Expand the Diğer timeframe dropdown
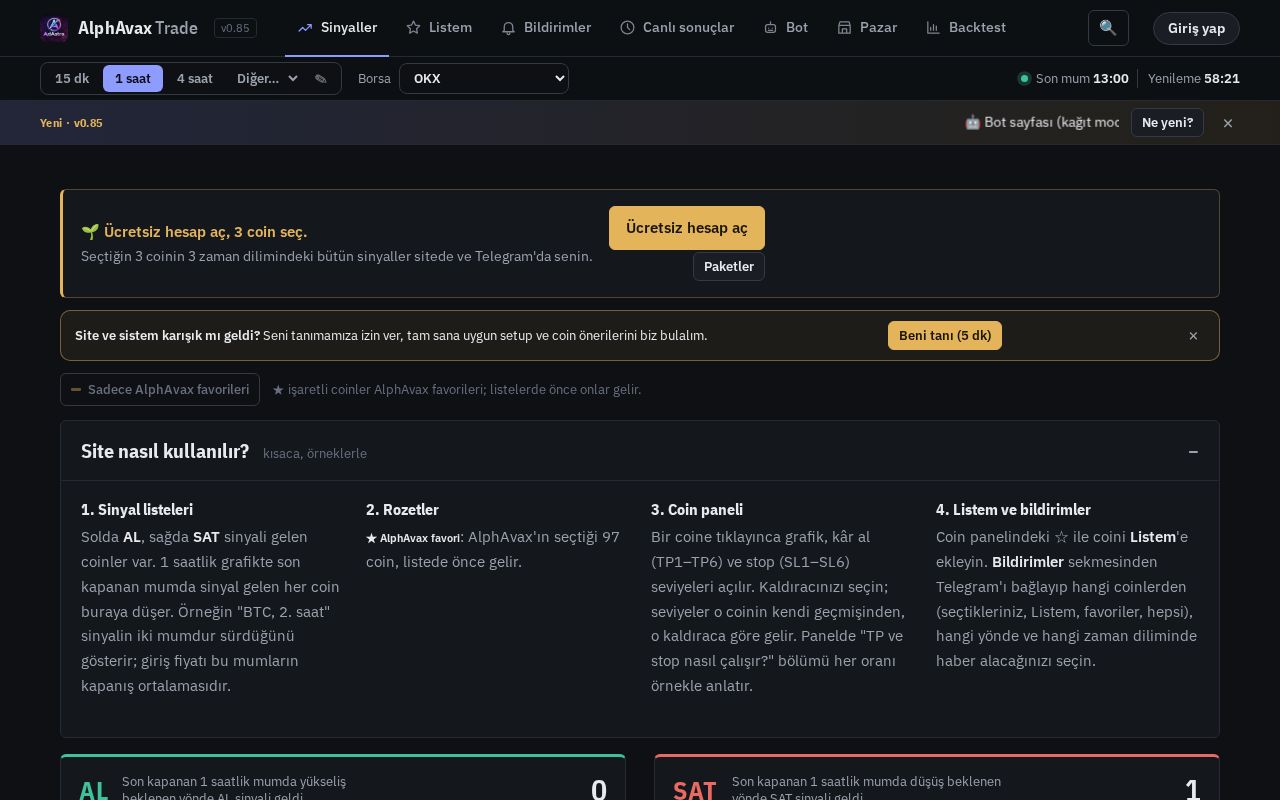The height and width of the screenshot is (800, 1280). (x=267, y=78)
